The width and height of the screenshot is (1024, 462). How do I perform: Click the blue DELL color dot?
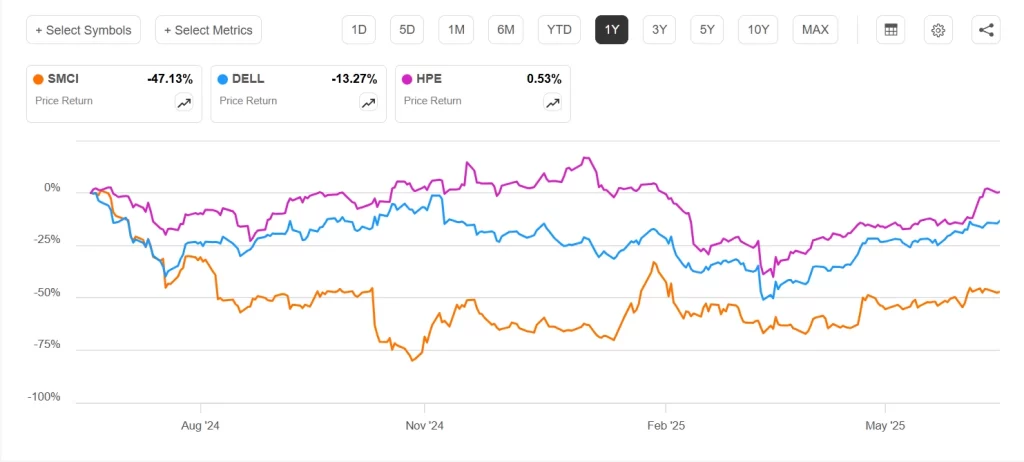[222, 79]
